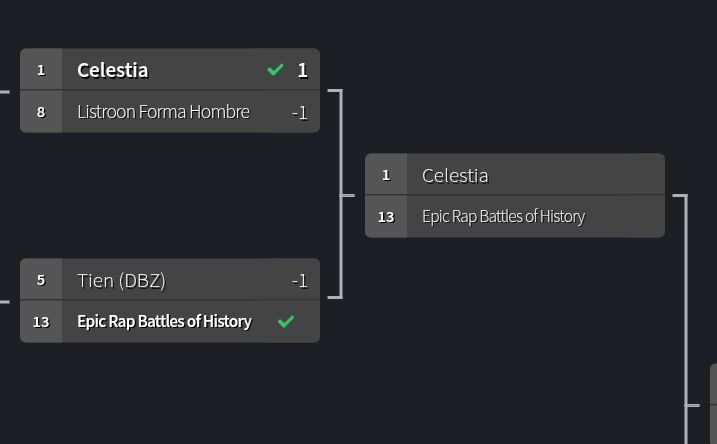The width and height of the screenshot is (717, 444).
Task: Click the seed 8 badge
Action: (41, 112)
